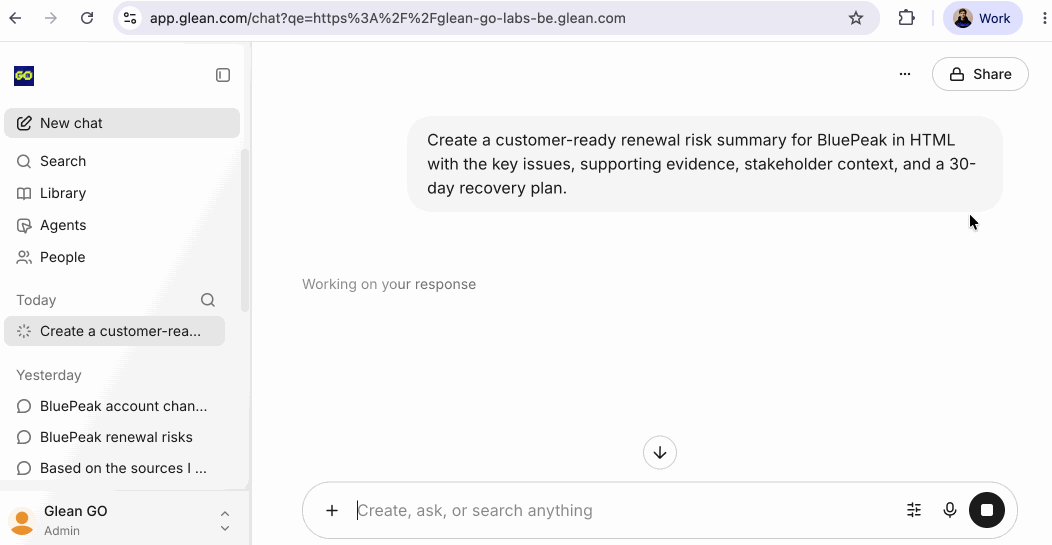Open 'Based on the sources I ...' chat
This screenshot has height=545, width=1052.
pyautogui.click(x=114, y=468)
